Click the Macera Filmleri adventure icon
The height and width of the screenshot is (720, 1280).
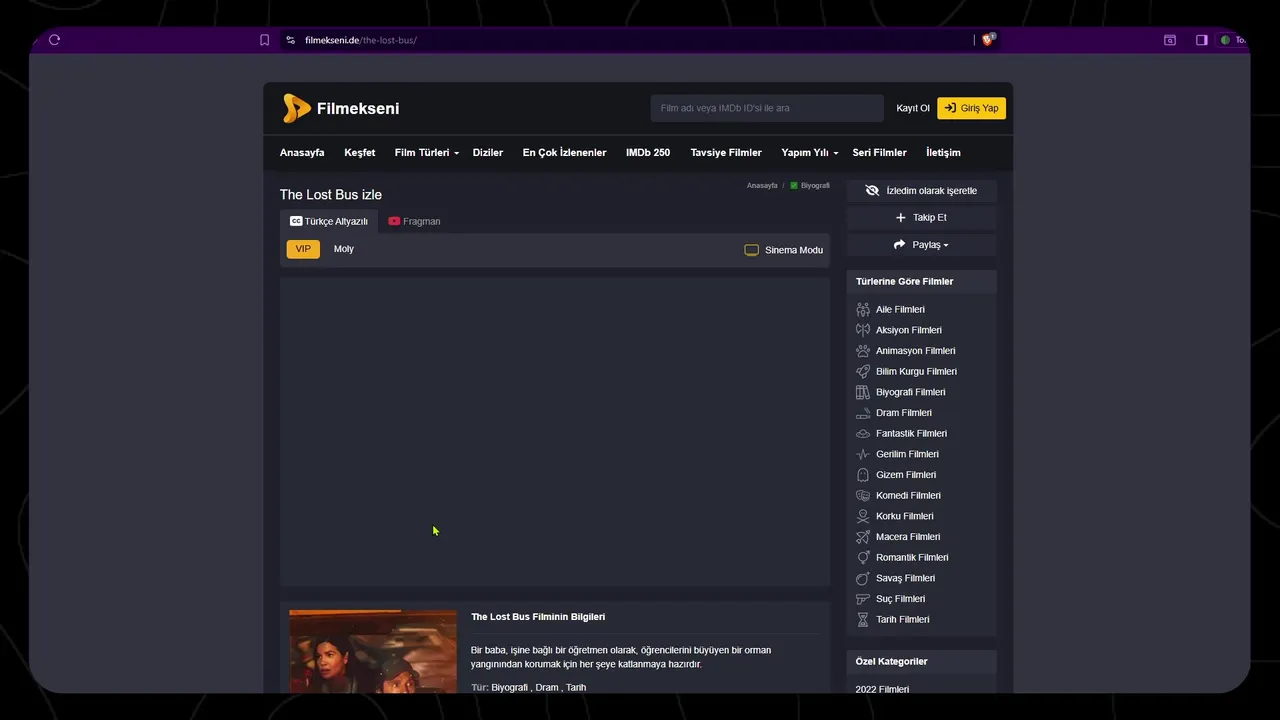point(863,537)
